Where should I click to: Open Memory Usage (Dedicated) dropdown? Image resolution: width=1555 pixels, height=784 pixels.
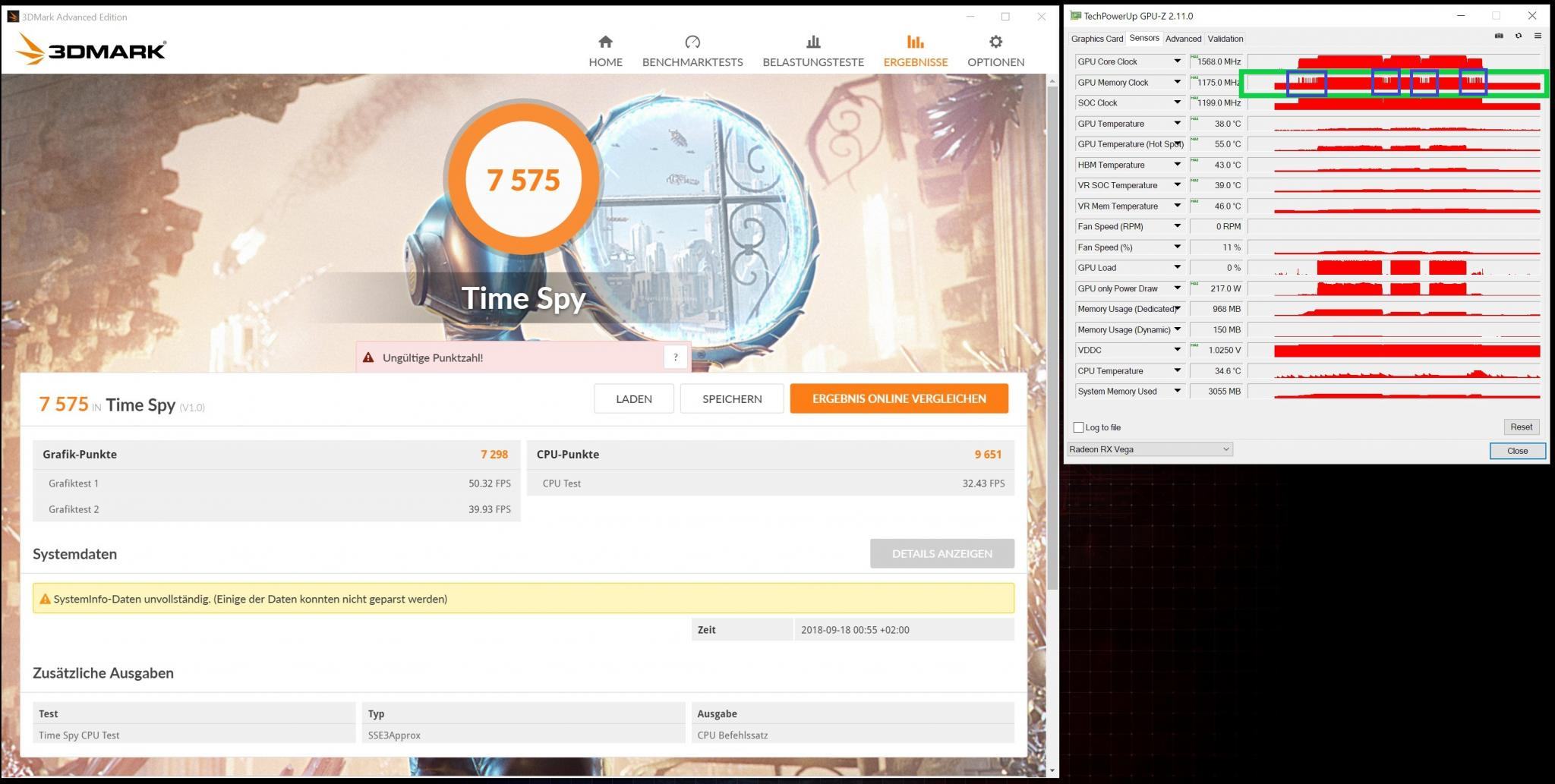(1177, 309)
